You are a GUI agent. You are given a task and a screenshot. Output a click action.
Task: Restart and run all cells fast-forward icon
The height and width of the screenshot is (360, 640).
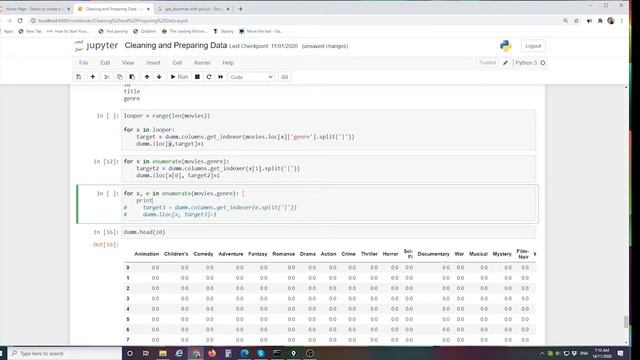(x=220, y=77)
